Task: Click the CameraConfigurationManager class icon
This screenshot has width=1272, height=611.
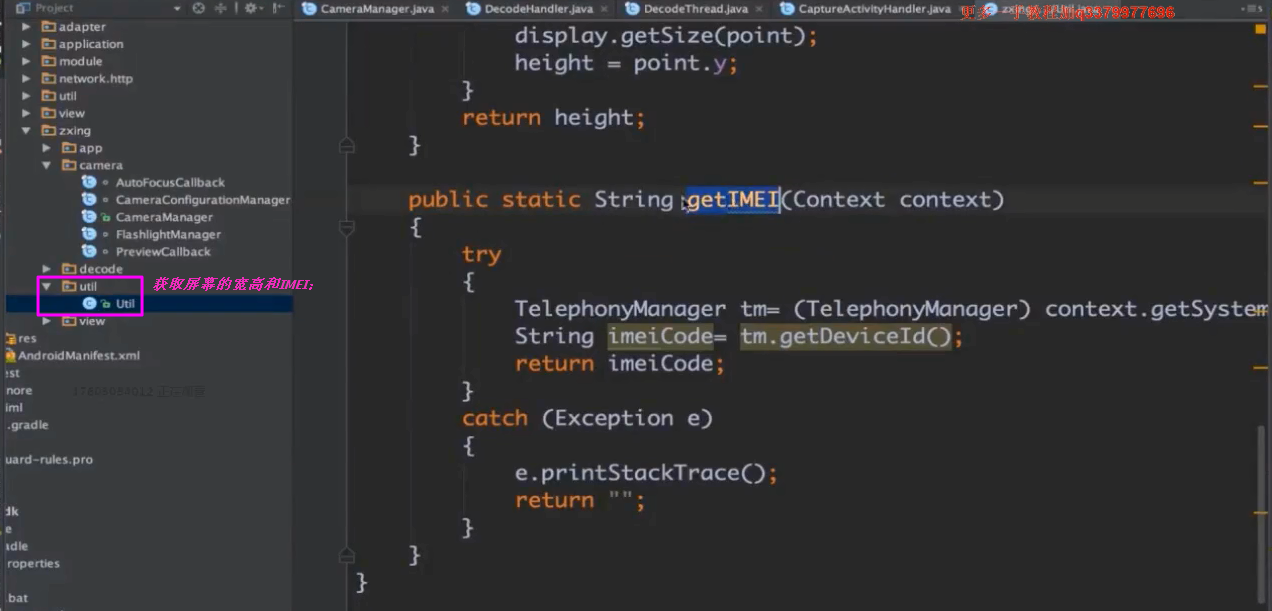Action: coord(89,199)
